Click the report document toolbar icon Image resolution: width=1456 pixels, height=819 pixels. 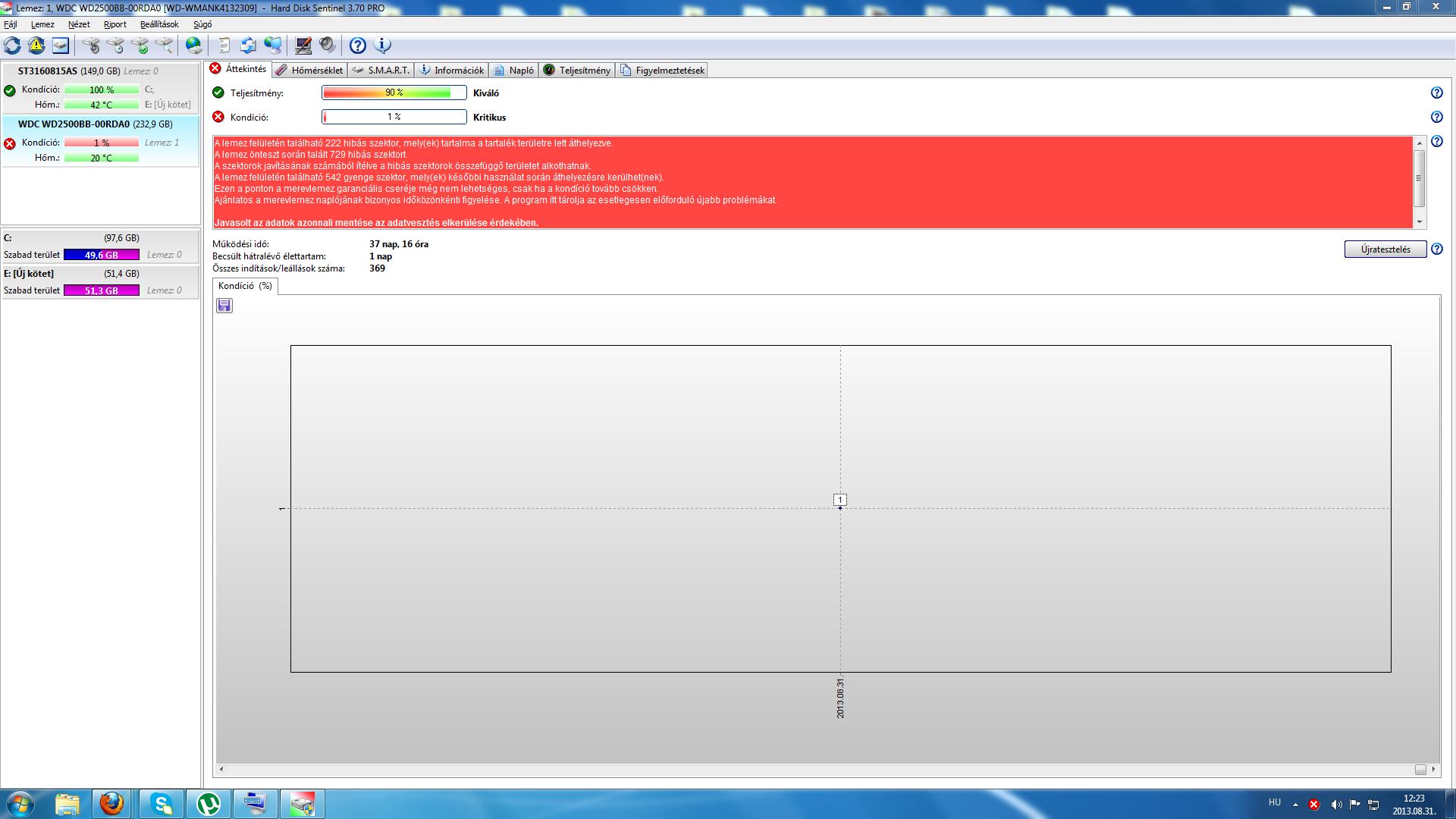224,45
